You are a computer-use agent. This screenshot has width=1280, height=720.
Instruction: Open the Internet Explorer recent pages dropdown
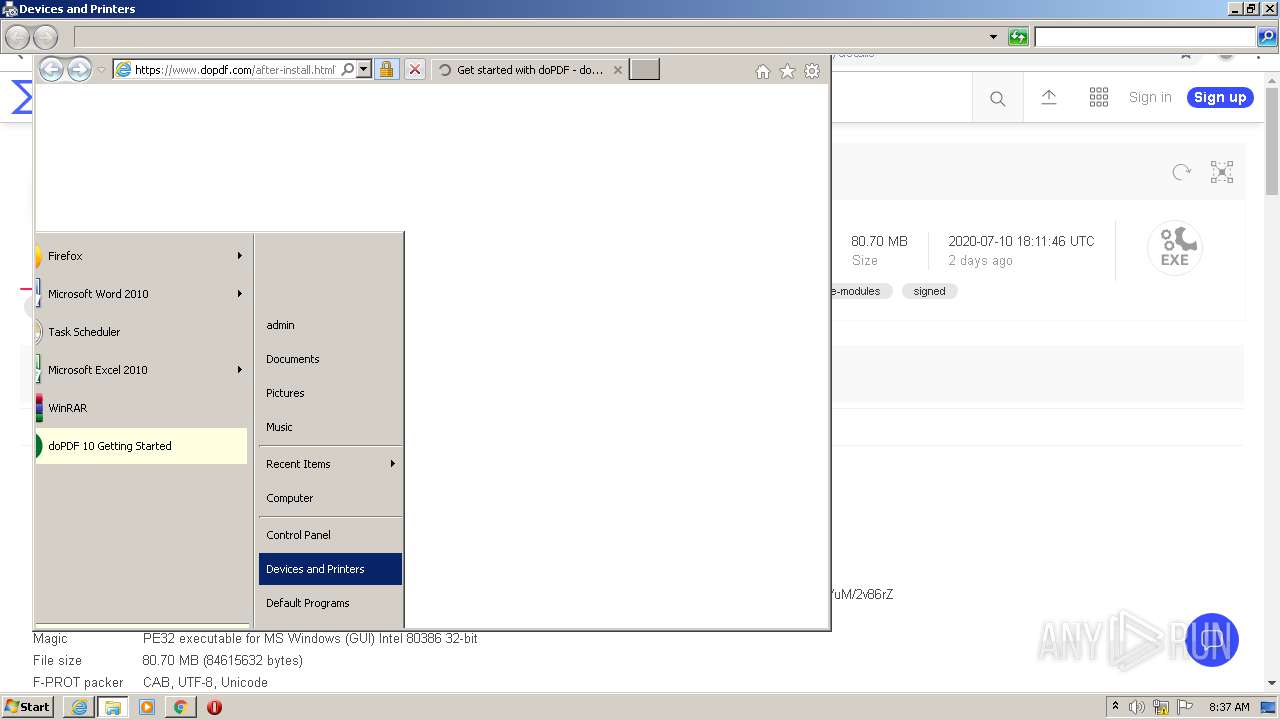click(101, 70)
